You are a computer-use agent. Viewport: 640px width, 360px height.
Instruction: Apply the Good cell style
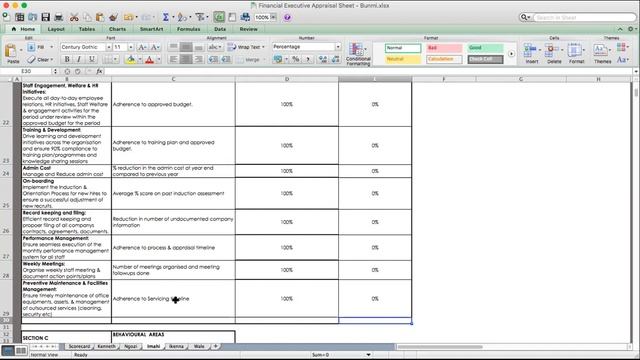[x=485, y=48]
